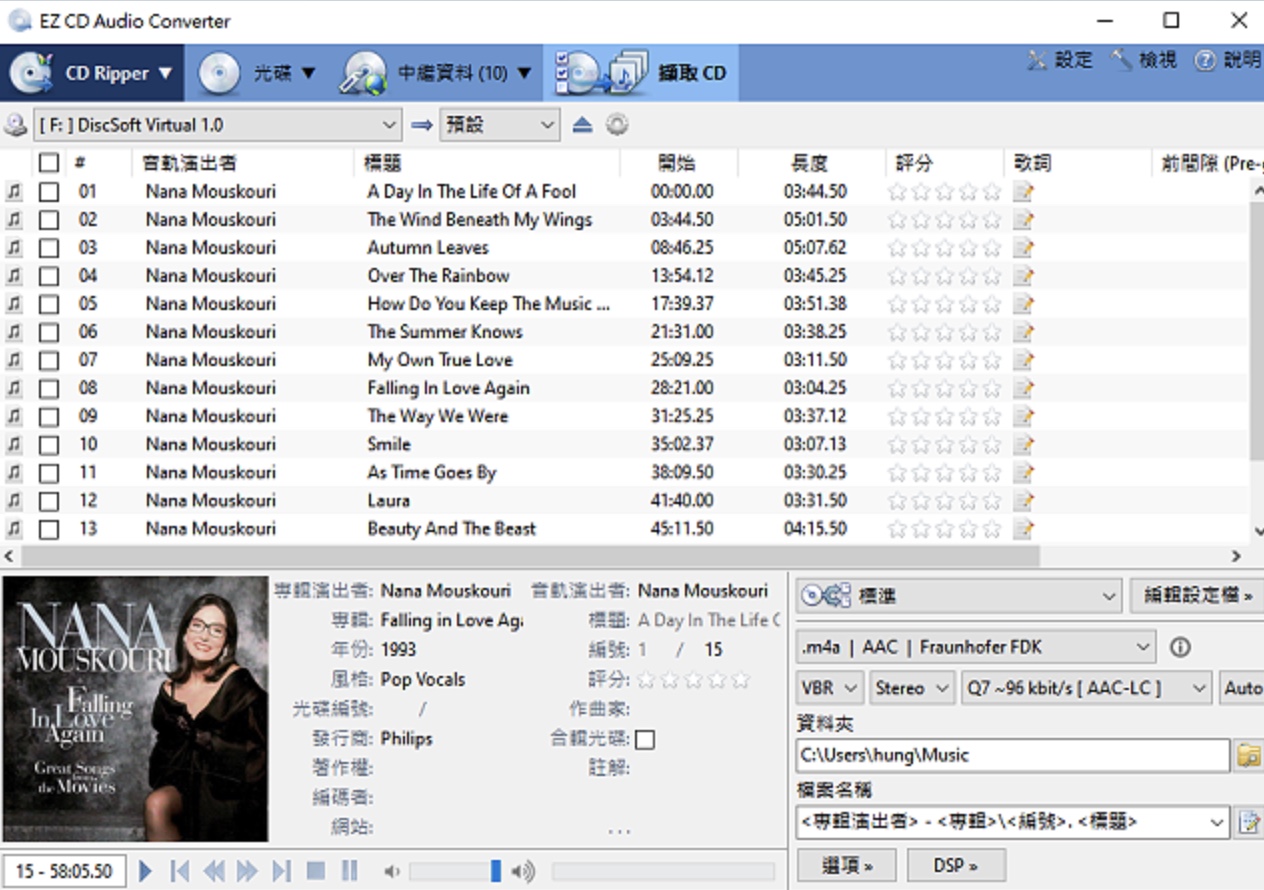Image resolution: width=1264 pixels, height=890 pixels.
Task: Open lyrics editor icon for Autumn Leaves
Action: coord(1022,248)
